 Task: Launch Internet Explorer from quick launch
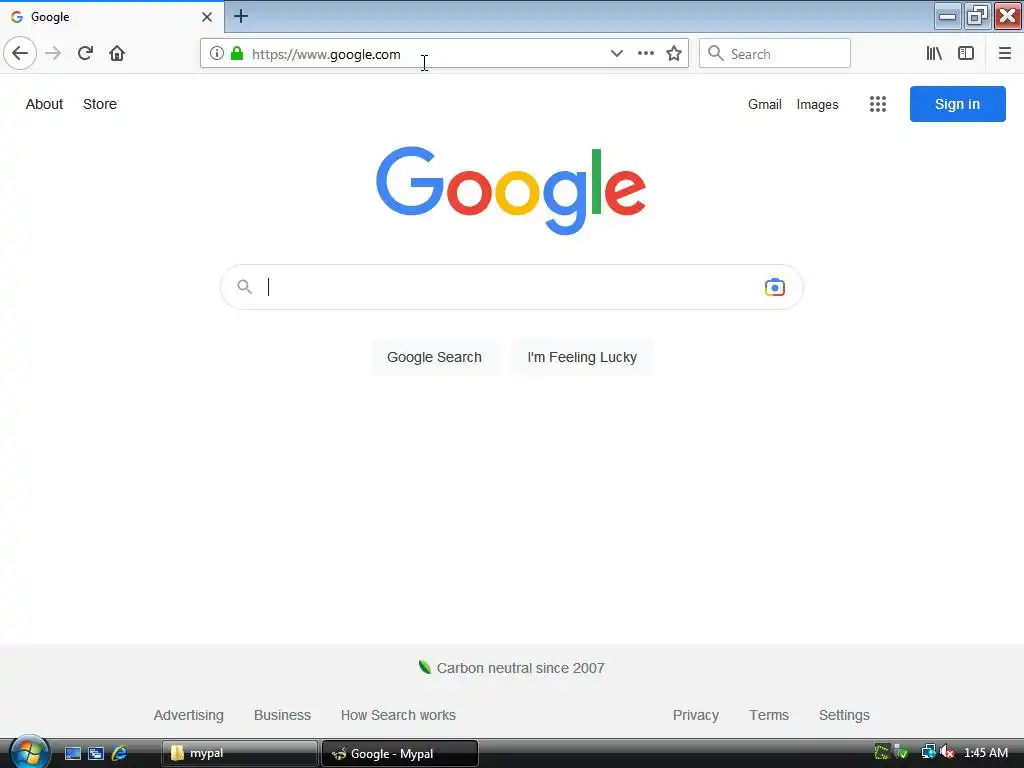tap(120, 754)
